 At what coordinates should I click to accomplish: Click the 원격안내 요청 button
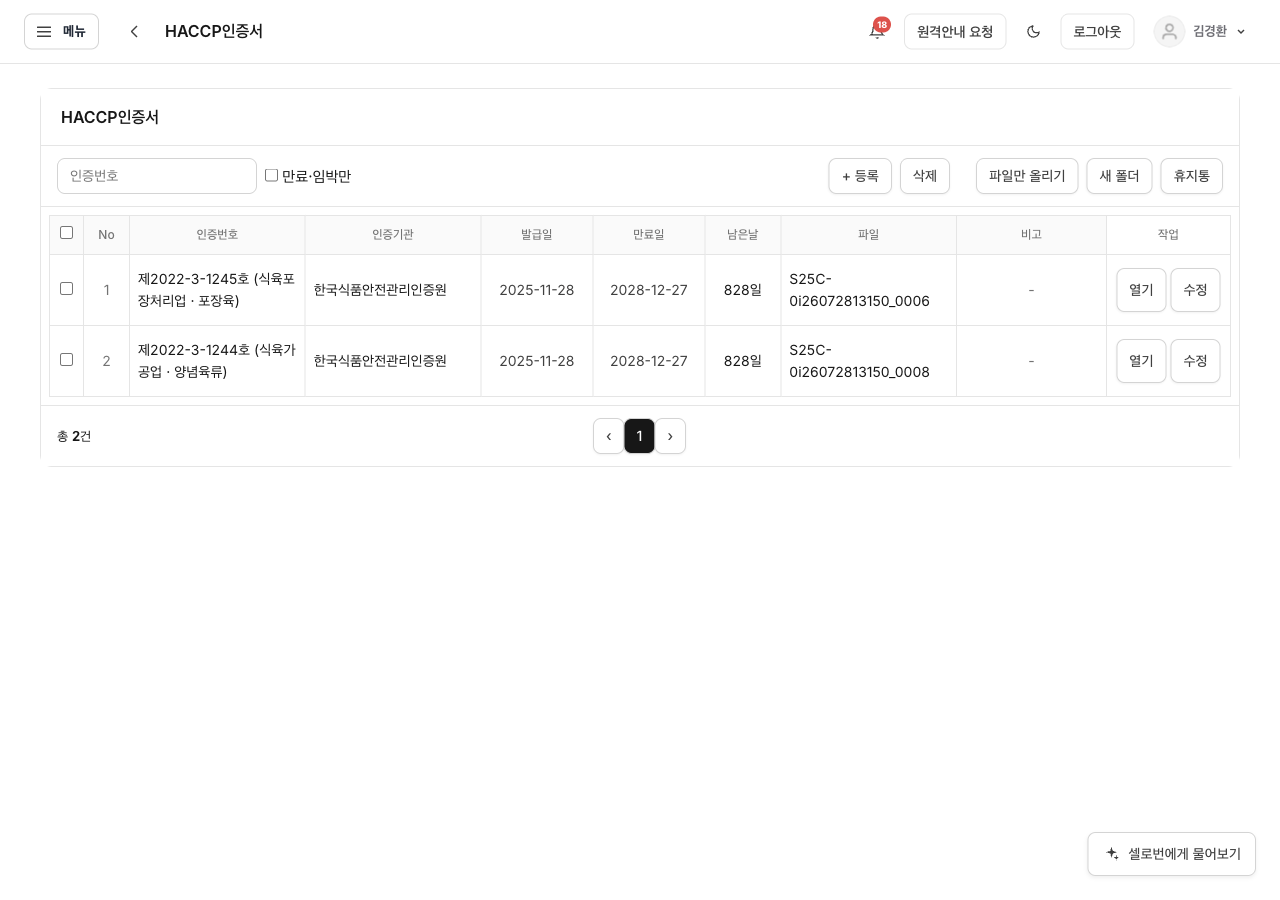click(x=955, y=31)
